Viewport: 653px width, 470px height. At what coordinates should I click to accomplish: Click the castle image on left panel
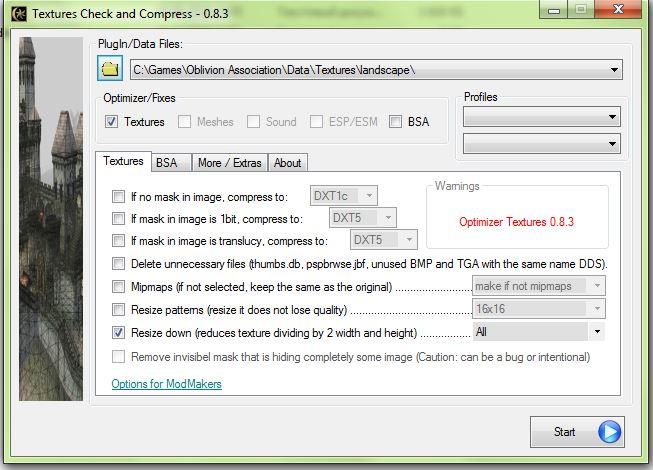click(x=52, y=220)
